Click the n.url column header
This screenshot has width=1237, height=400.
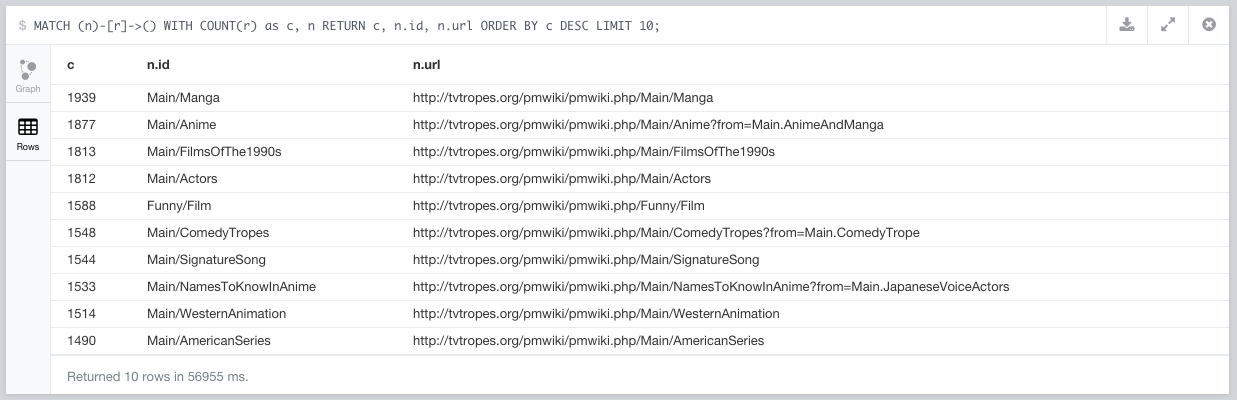click(x=427, y=65)
